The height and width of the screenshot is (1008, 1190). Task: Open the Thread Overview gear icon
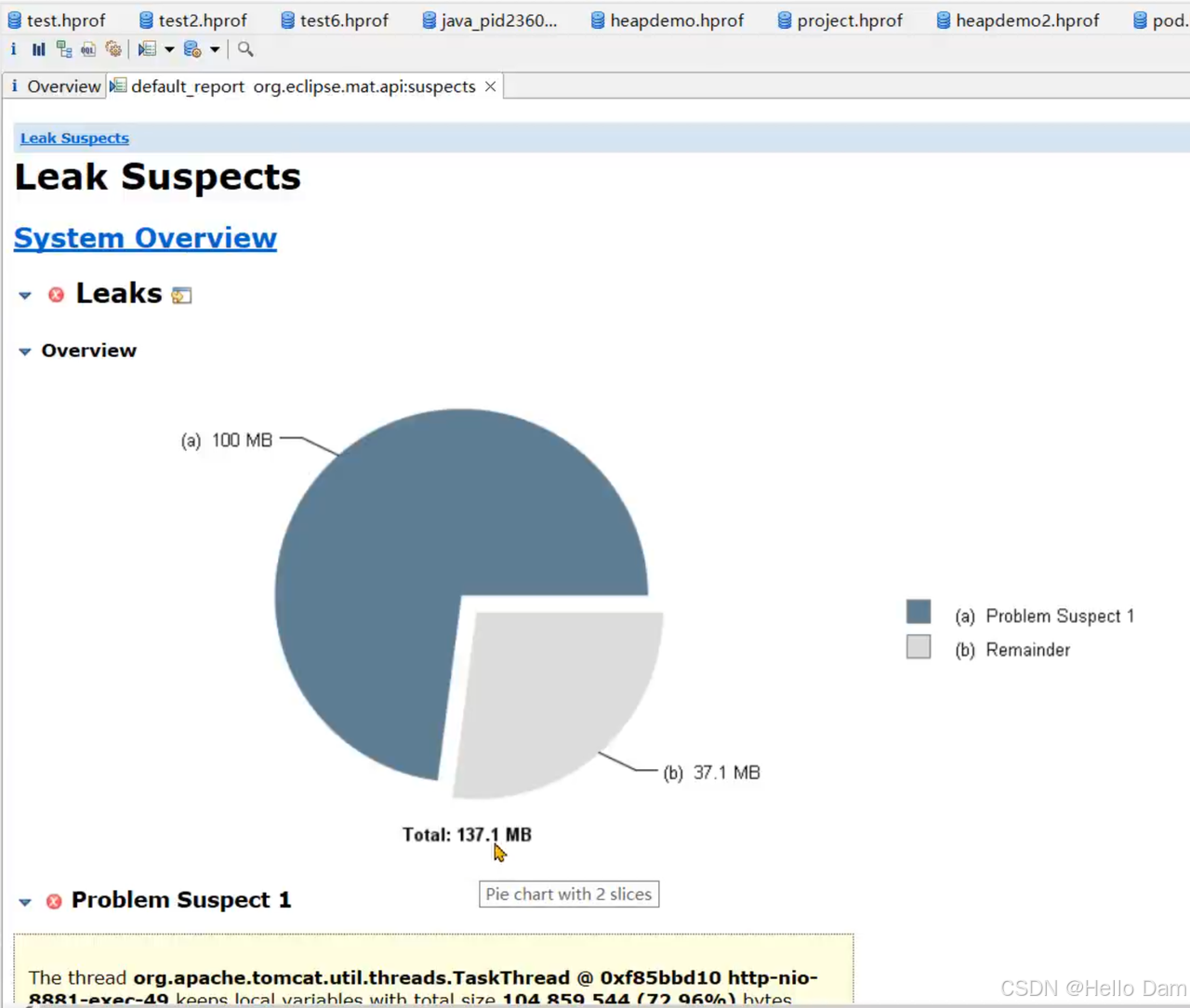point(113,49)
